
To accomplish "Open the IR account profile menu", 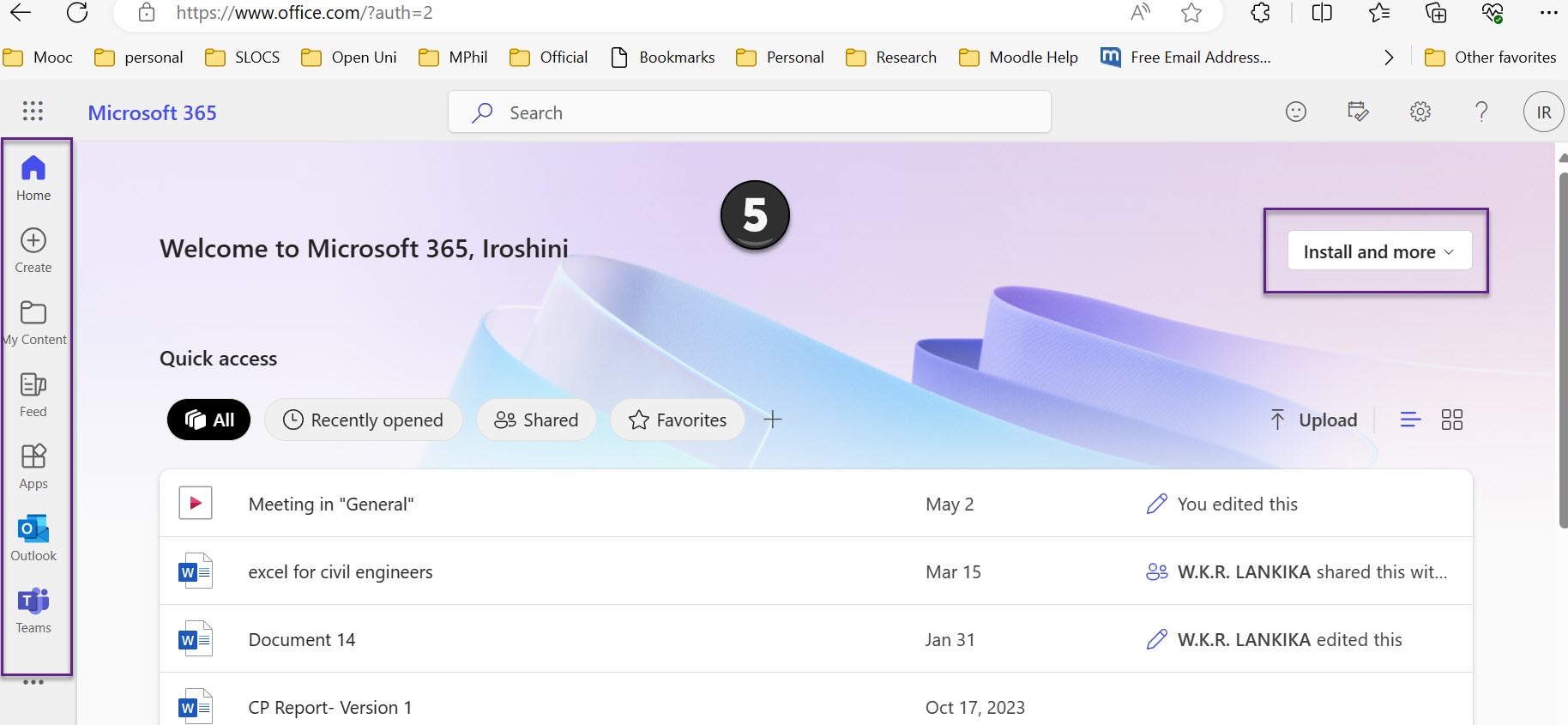I will point(1543,112).
